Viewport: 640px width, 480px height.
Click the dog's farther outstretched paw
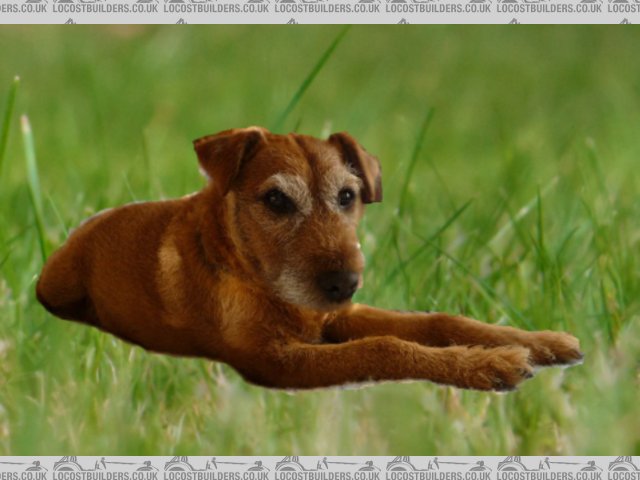(x=553, y=347)
